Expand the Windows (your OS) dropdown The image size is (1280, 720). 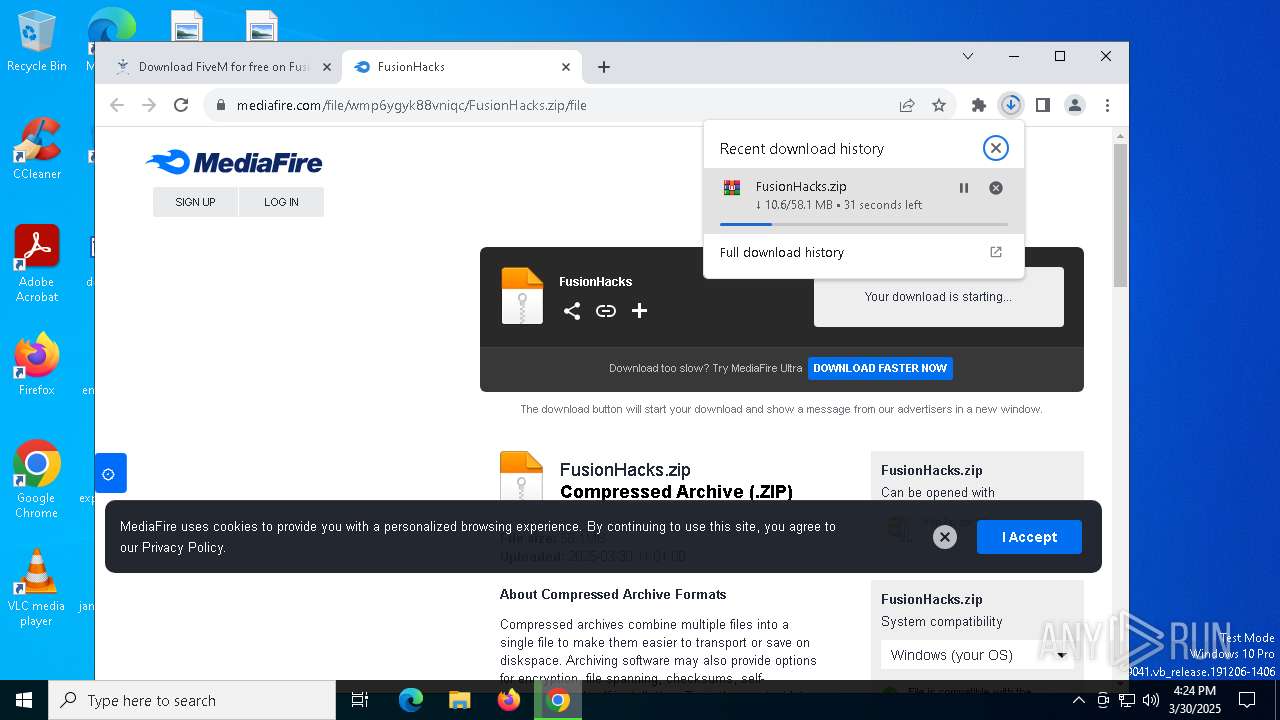point(978,655)
